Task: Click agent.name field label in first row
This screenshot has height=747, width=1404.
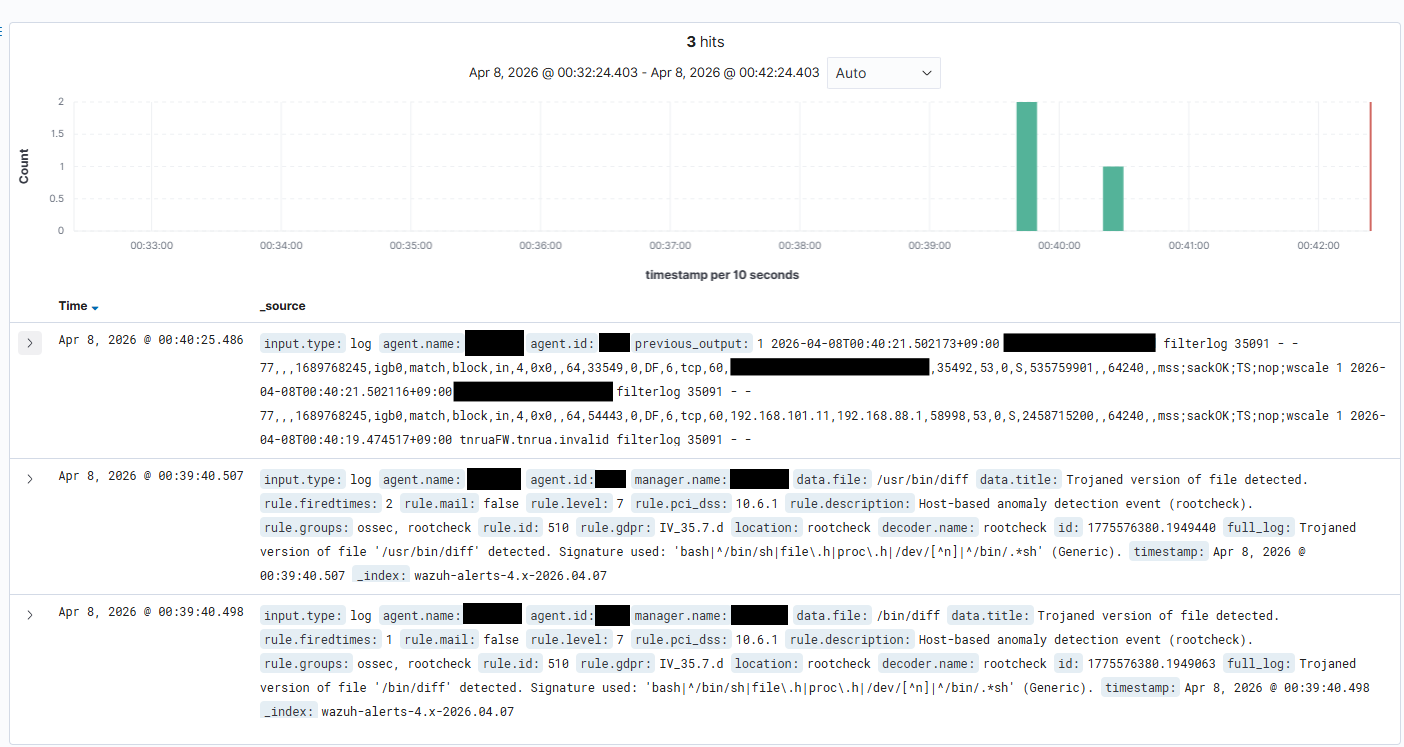Action: pos(420,343)
